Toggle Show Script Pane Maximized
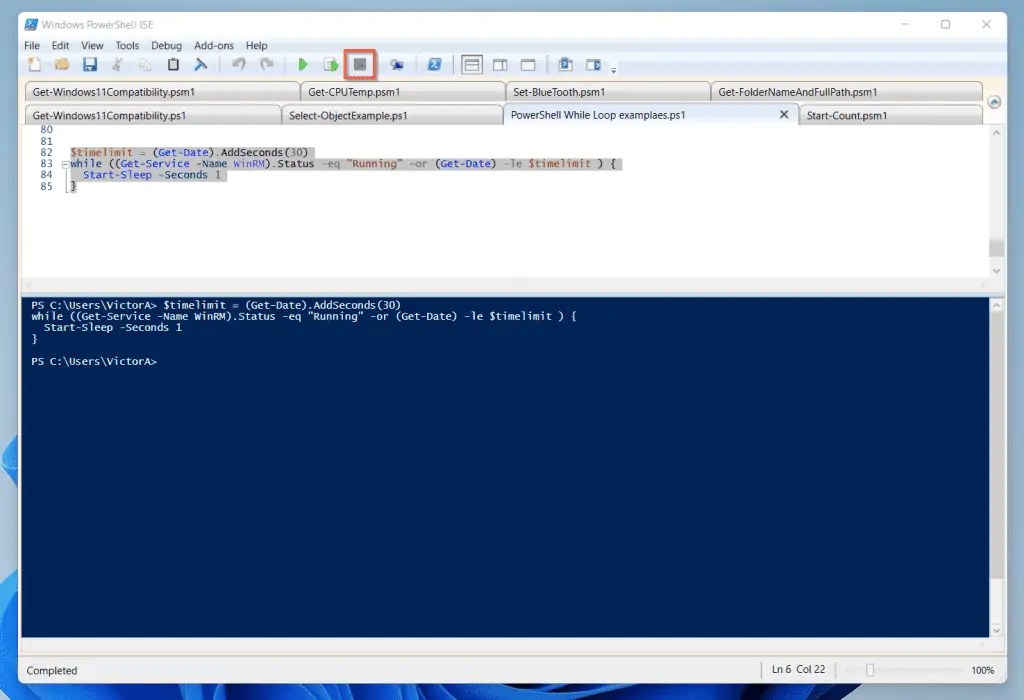This screenshot has height=700, width=1024. click(527, 64)
